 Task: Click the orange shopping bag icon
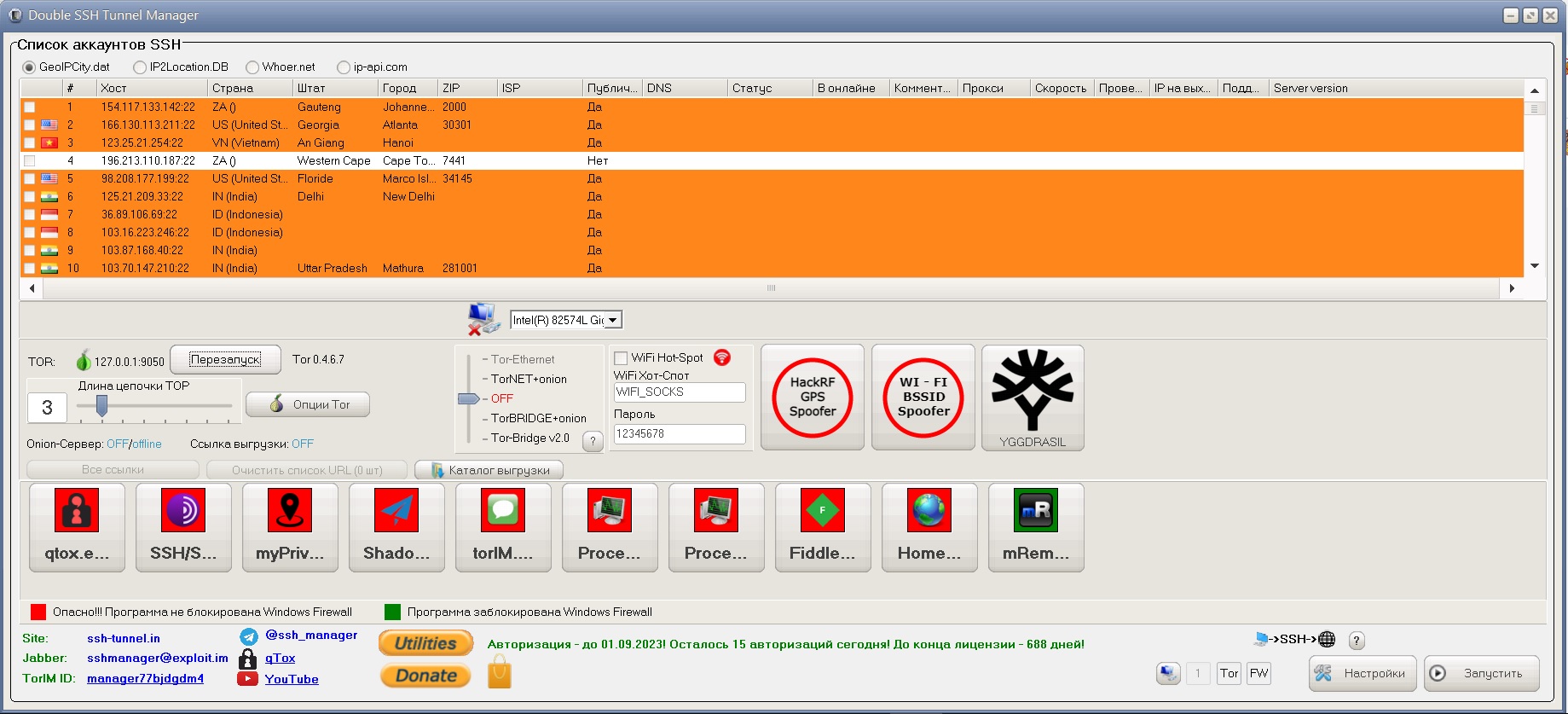[500, 672]
